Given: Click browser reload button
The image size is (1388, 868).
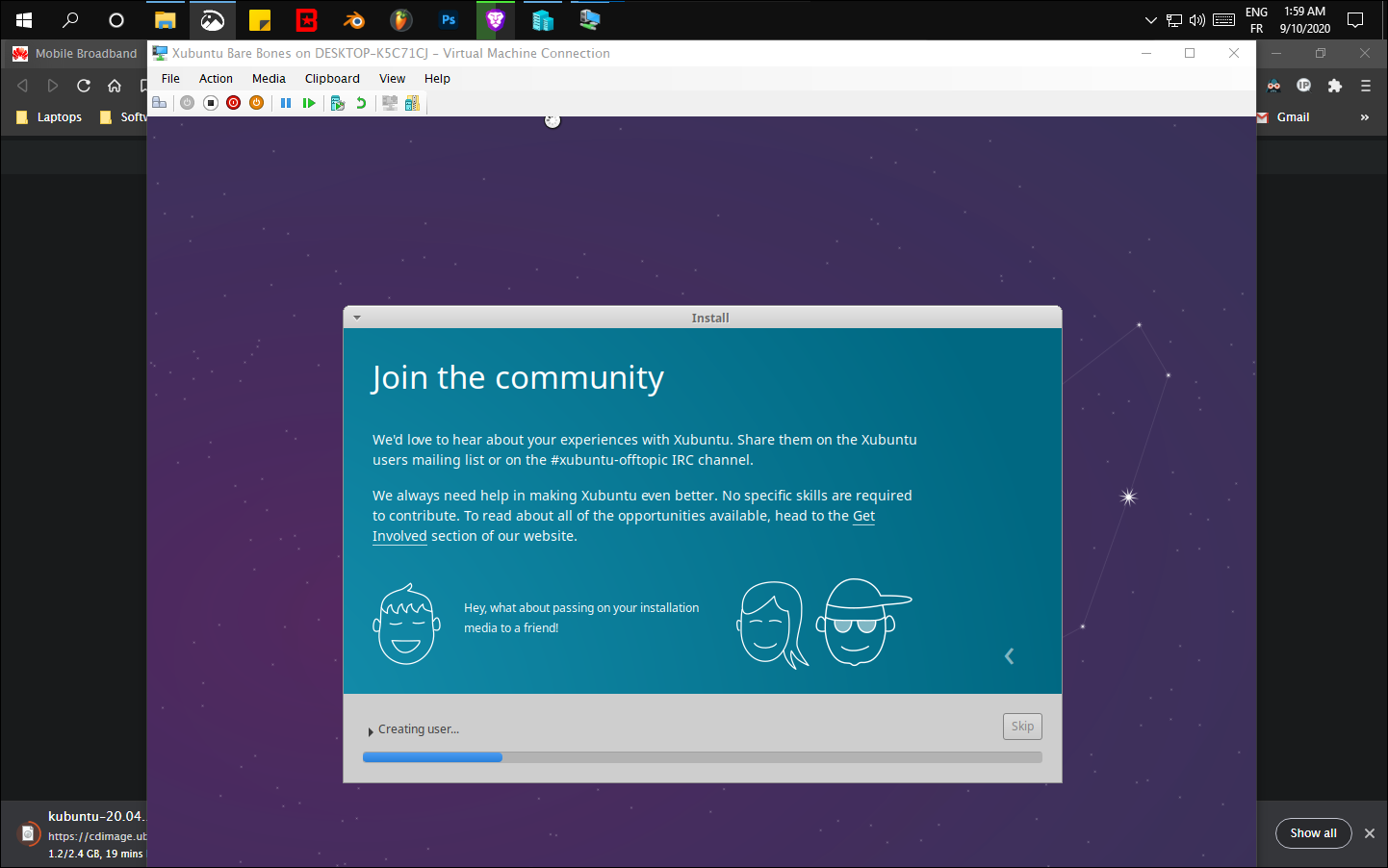Looking at the screenshot, I should pos(84,86).
